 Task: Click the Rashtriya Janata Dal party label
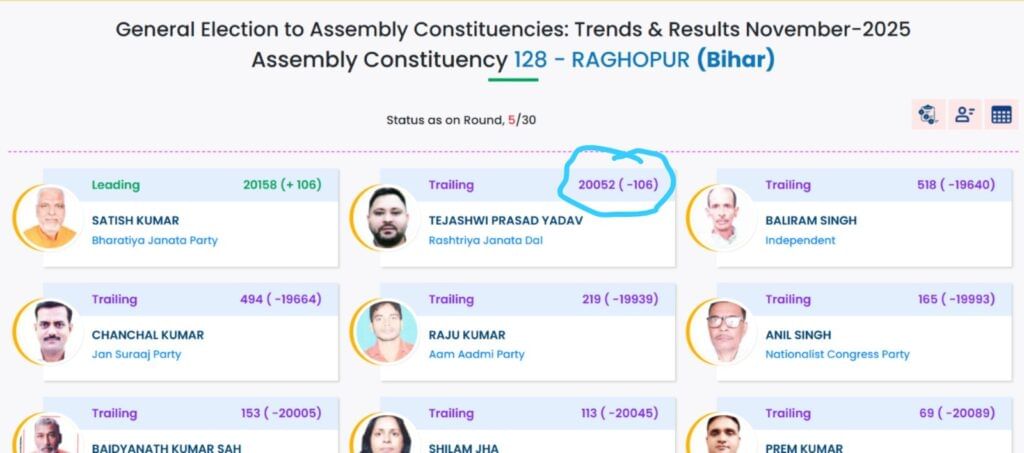point(485,240)
